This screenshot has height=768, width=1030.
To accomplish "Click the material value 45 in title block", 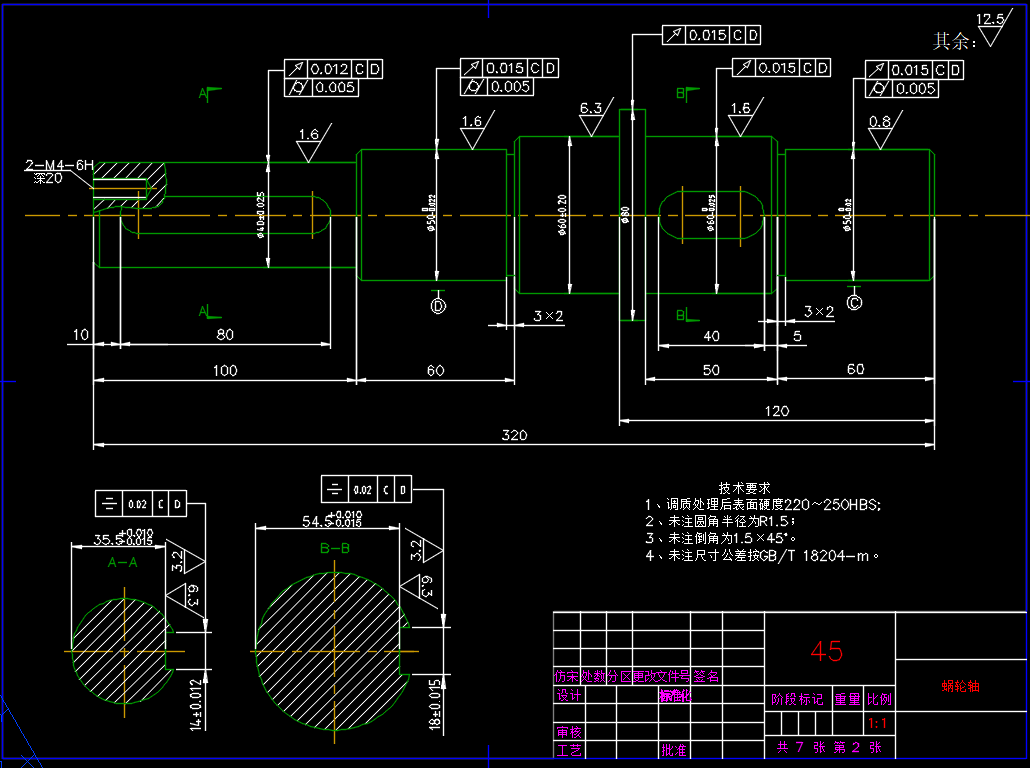I will click(827, 651).
